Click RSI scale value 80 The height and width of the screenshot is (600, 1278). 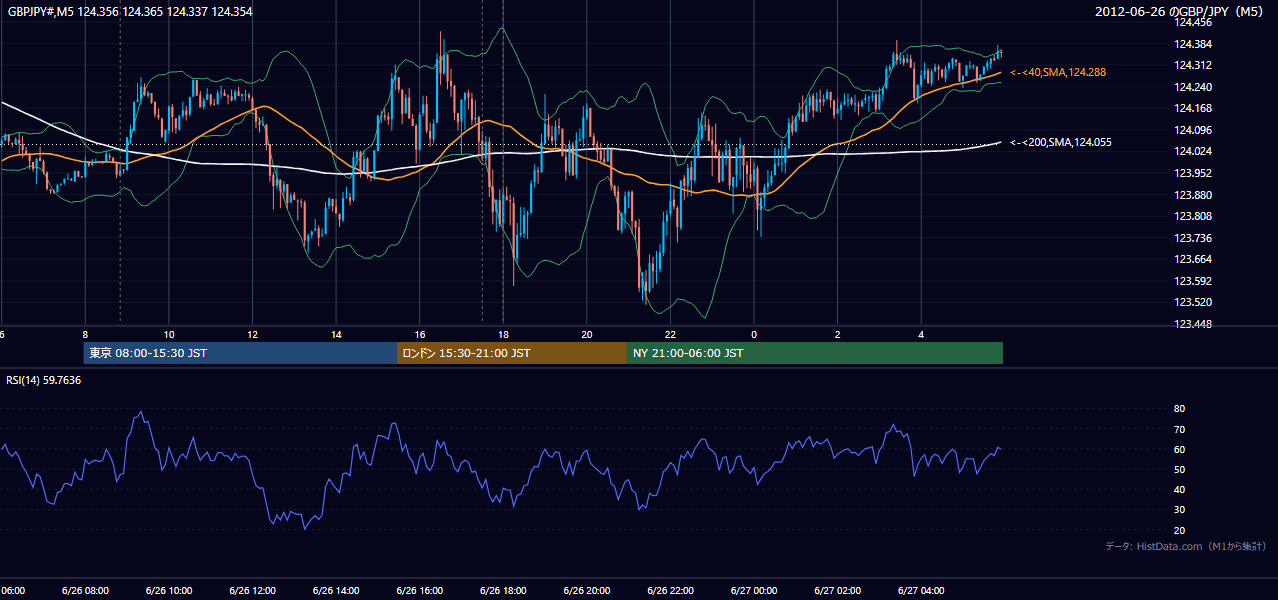tap(1179, 409)
